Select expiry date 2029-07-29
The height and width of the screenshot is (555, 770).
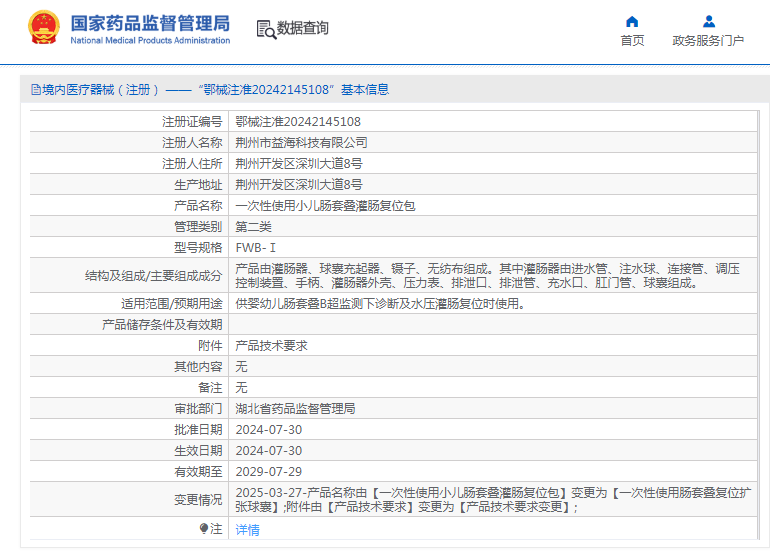pos(269,472)
